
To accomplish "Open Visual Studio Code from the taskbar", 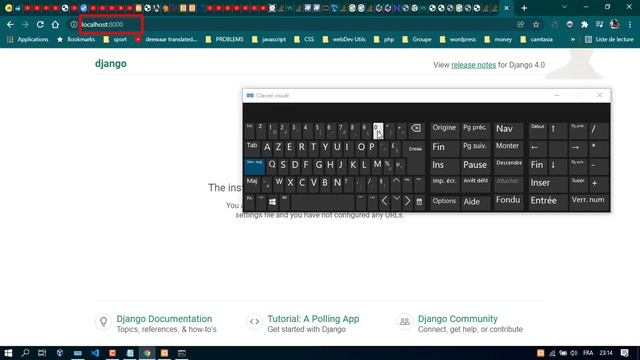I will (95, 353).
